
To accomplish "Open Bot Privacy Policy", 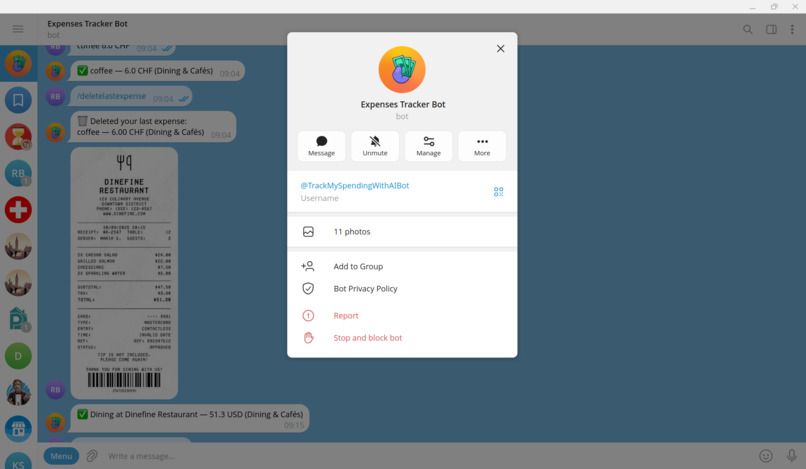I will point(402,288).
